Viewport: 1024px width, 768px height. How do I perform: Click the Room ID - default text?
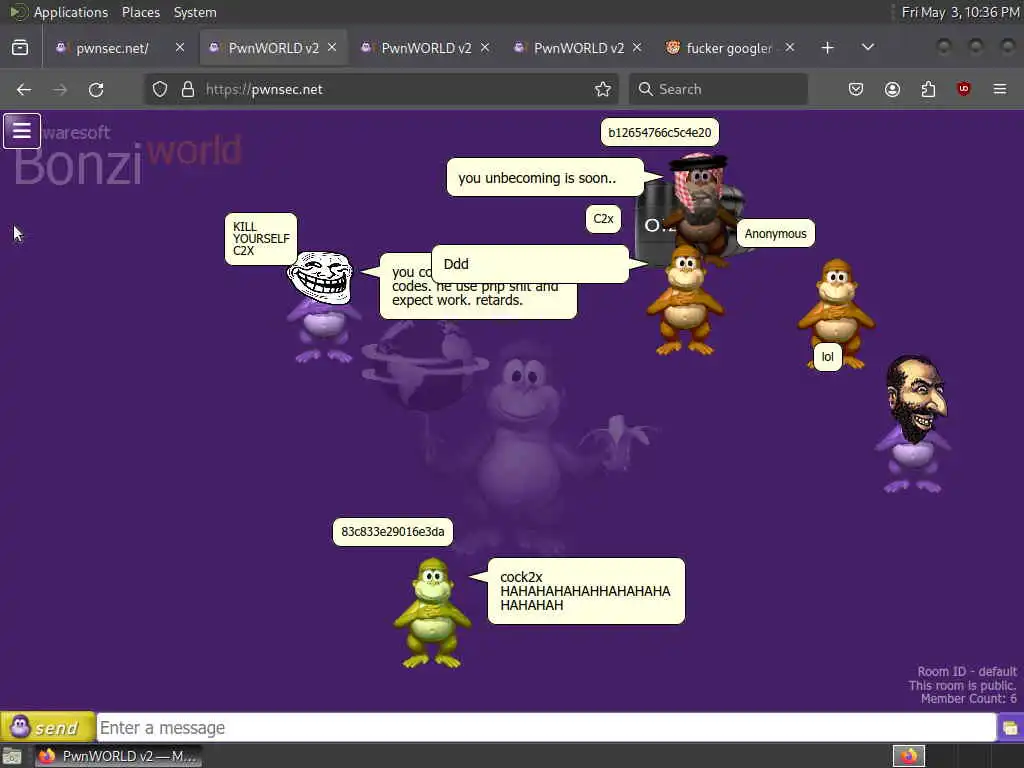[967, 671]
